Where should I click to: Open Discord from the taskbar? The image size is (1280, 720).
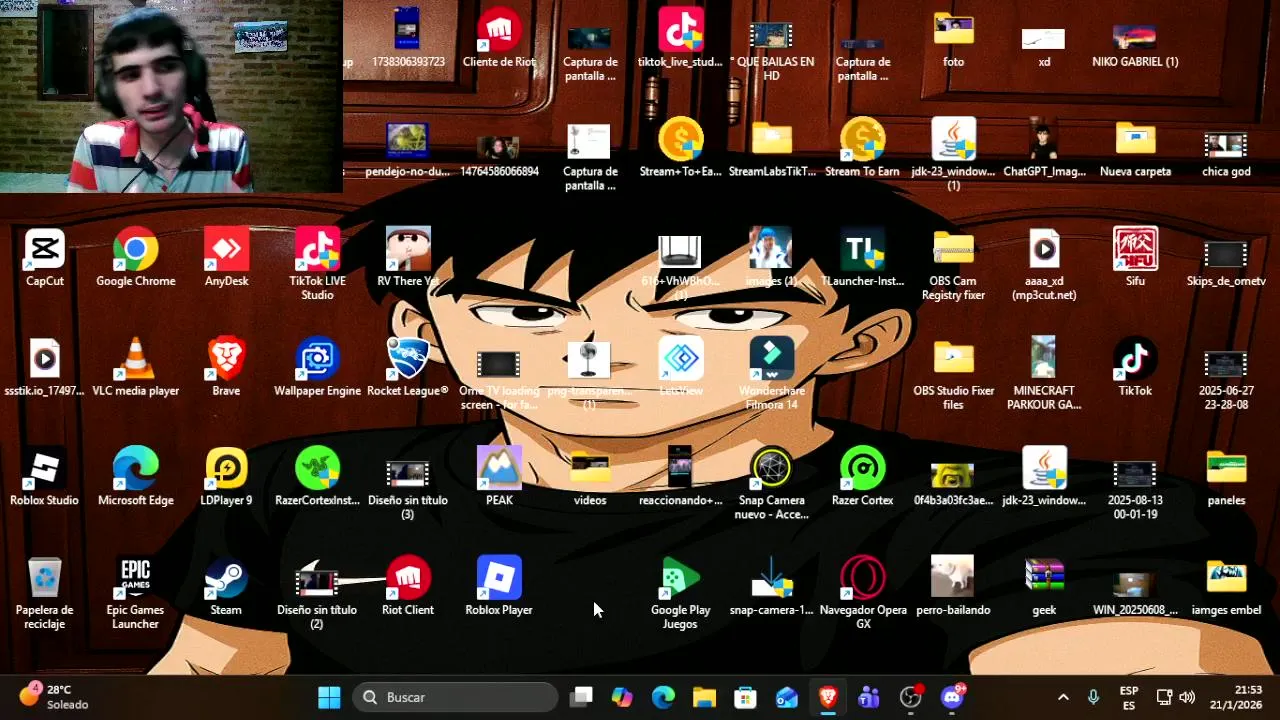point(952,697)
